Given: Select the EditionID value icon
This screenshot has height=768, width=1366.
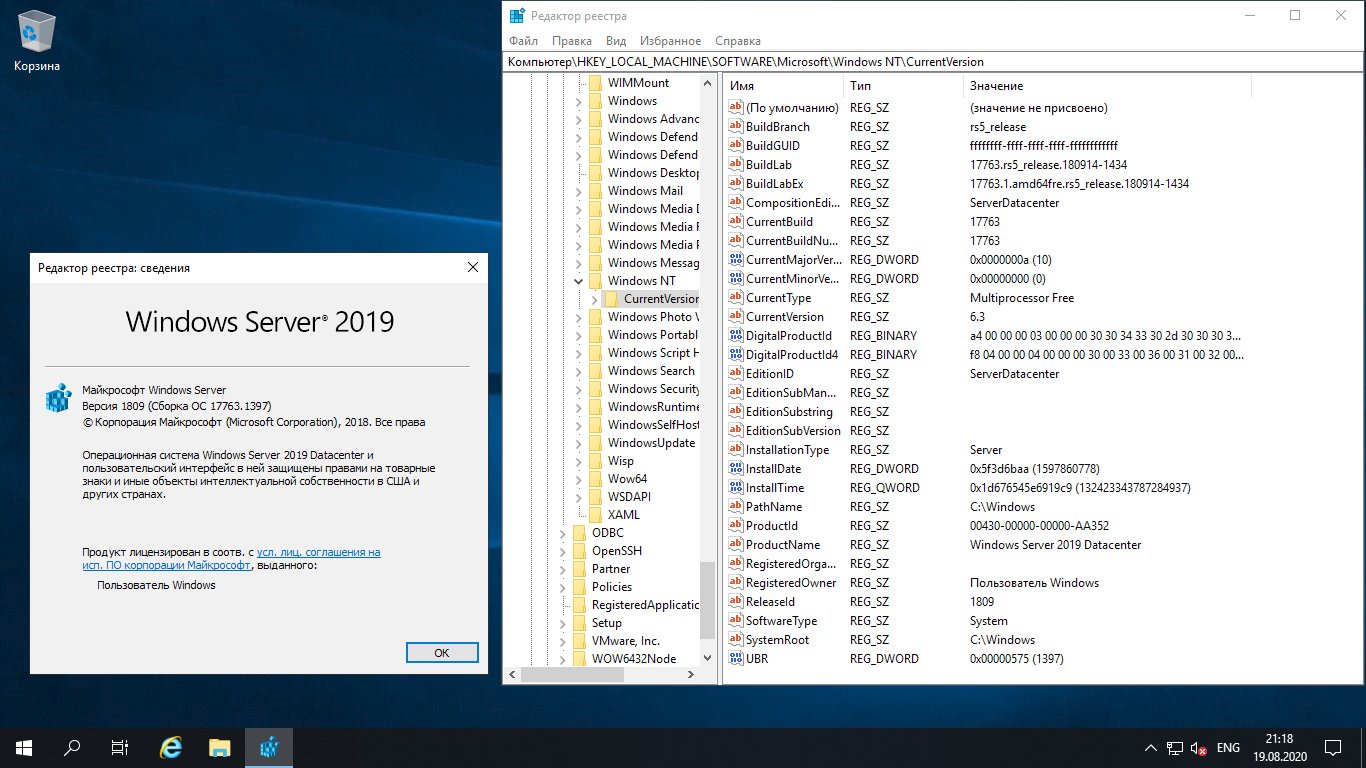Looking at the screenshot, I should (x=736, y=374).
